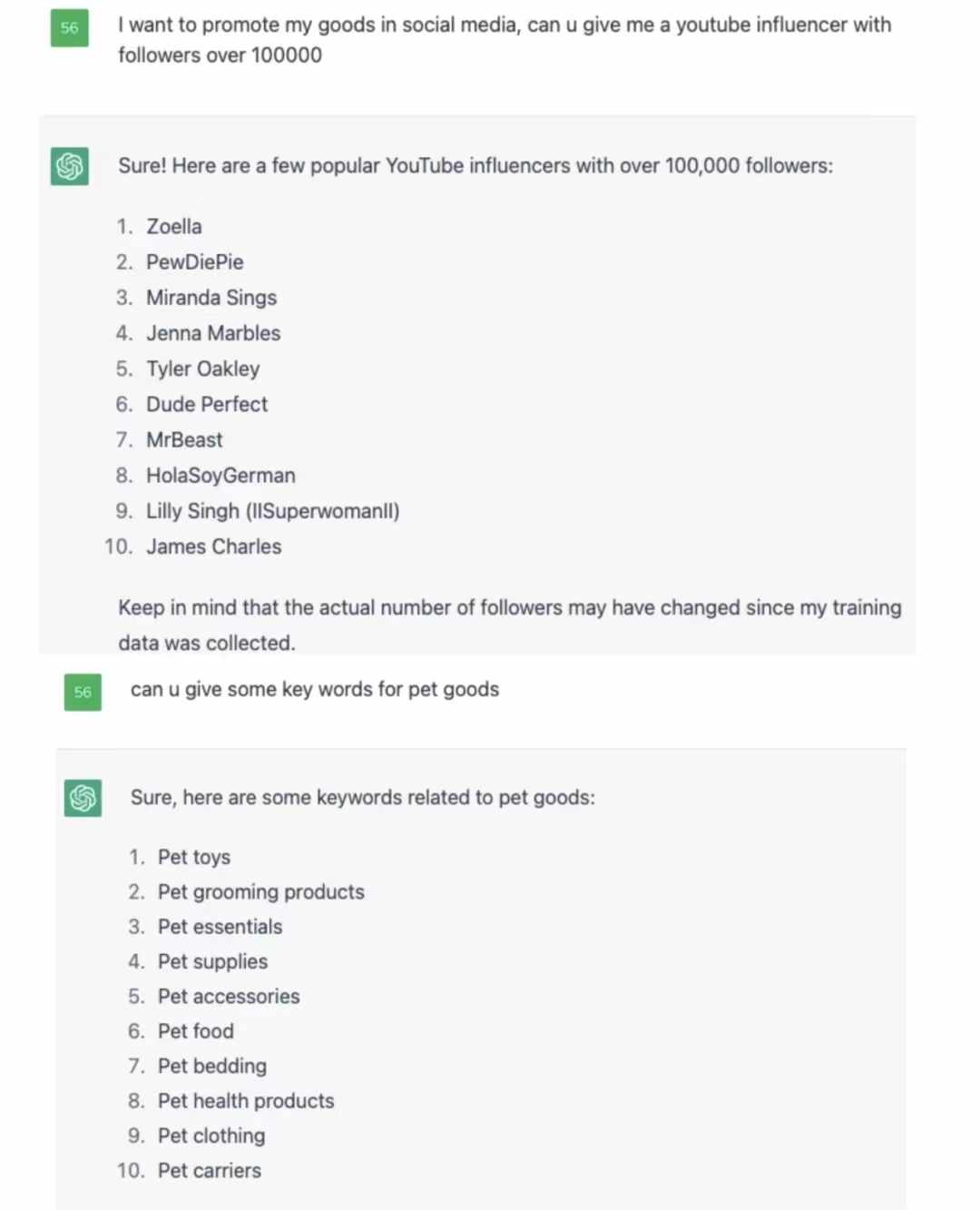Click the Dude Perfect list entry
This screenshot has height=1210, width=980.
pyautogui.click(x=207, y=404)
